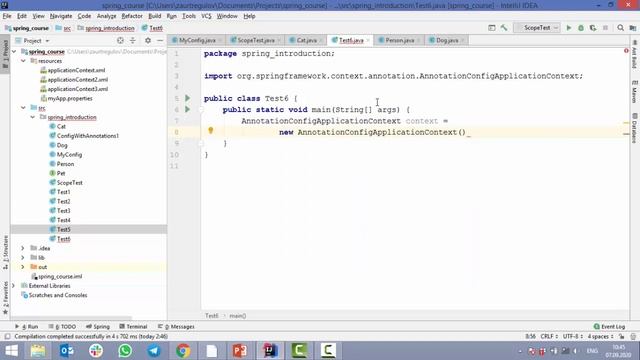This screenshot has width=640, height=360.
Task: Open the Terminal tool window
Action: tap(133, 327)
